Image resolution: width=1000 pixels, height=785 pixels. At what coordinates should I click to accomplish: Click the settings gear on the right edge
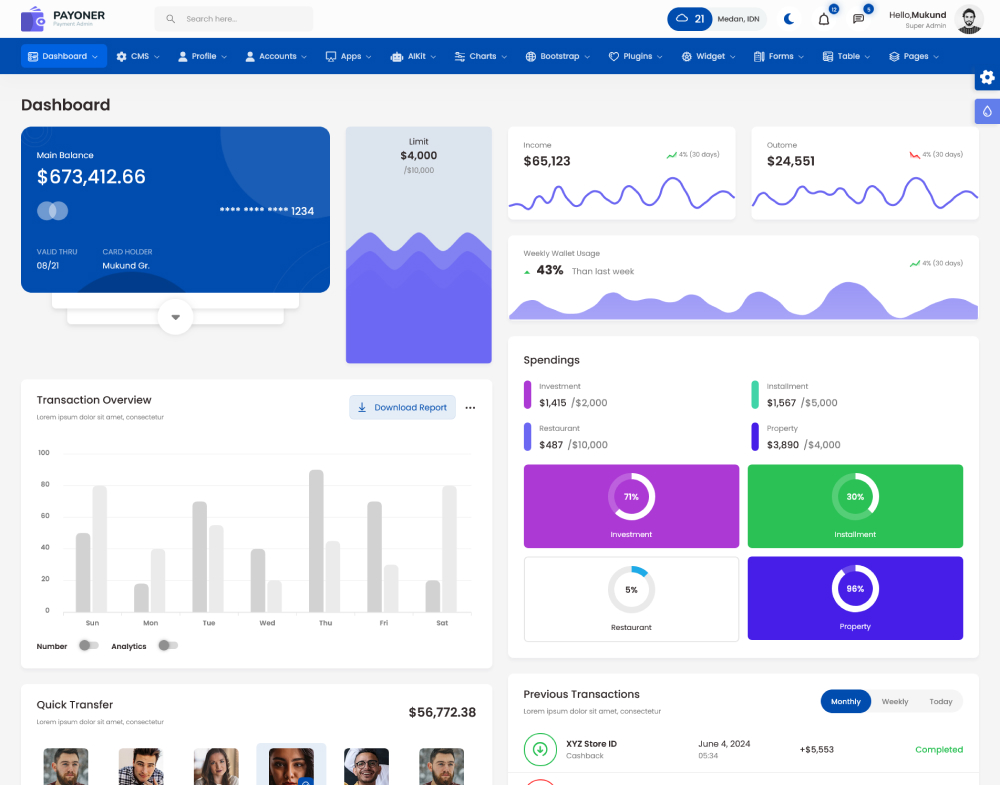point(987,78)
